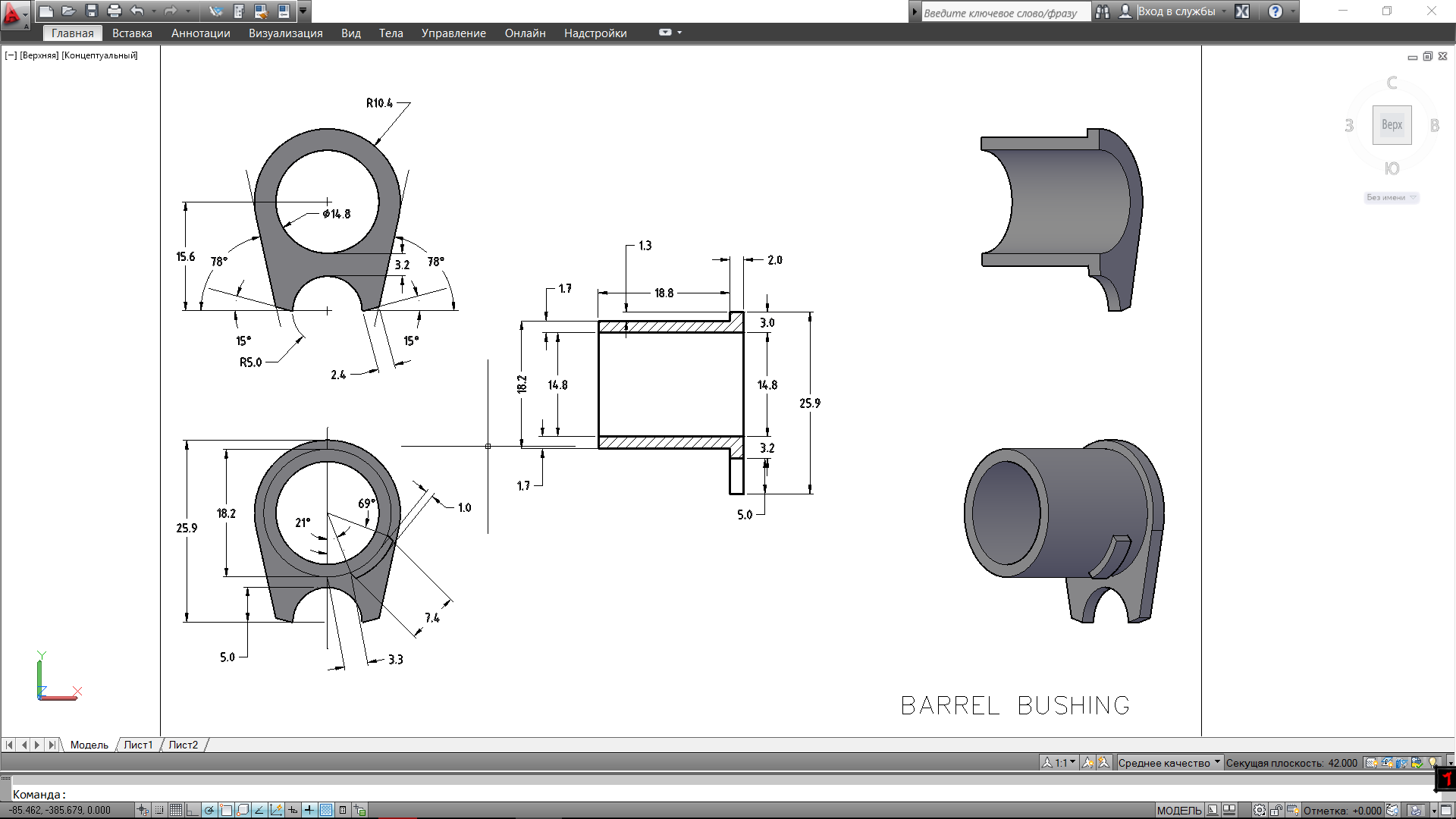Click the Верх face of the ViewCube
The width and height of the screenshot is (1456, 819).
click(1392, 125)
